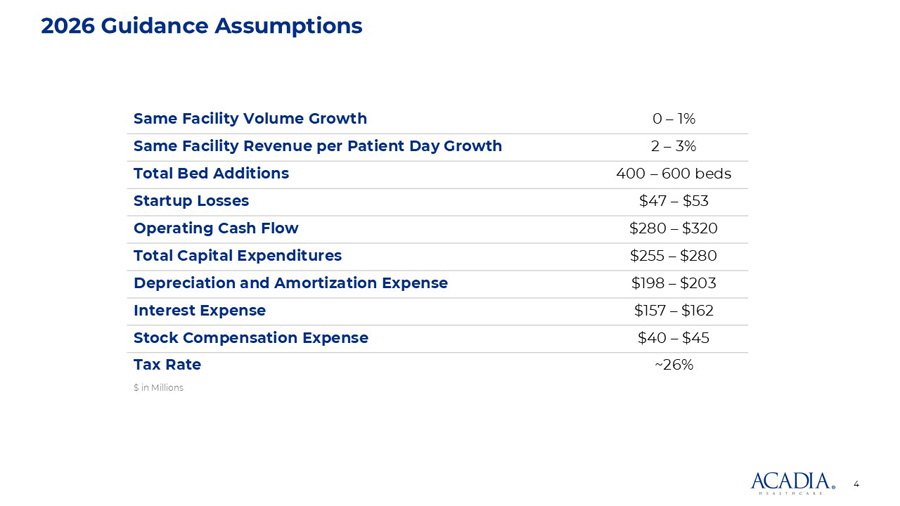Click the Acadia Healthcare logo

tap(792, 482)
